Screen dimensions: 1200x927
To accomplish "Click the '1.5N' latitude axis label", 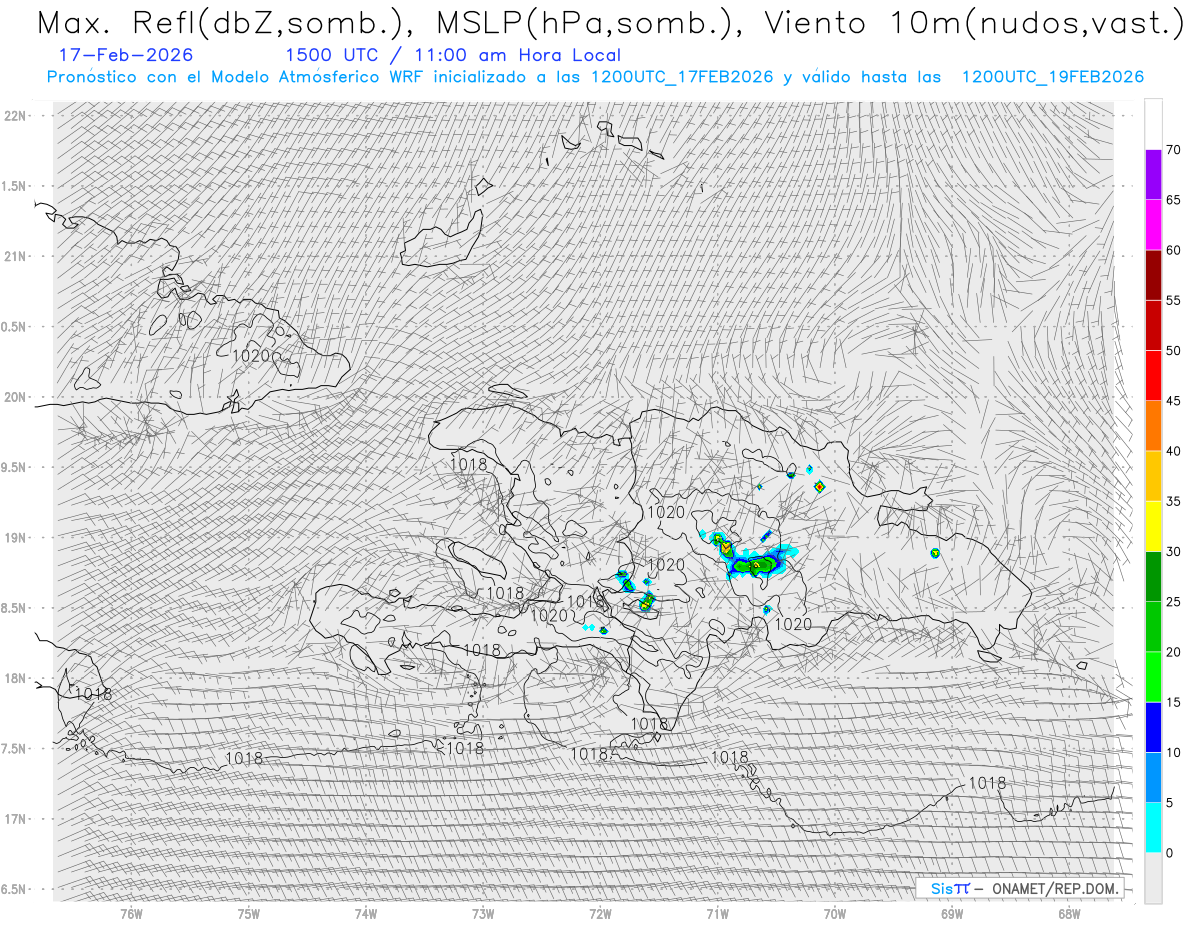I will tap(14, 186).
